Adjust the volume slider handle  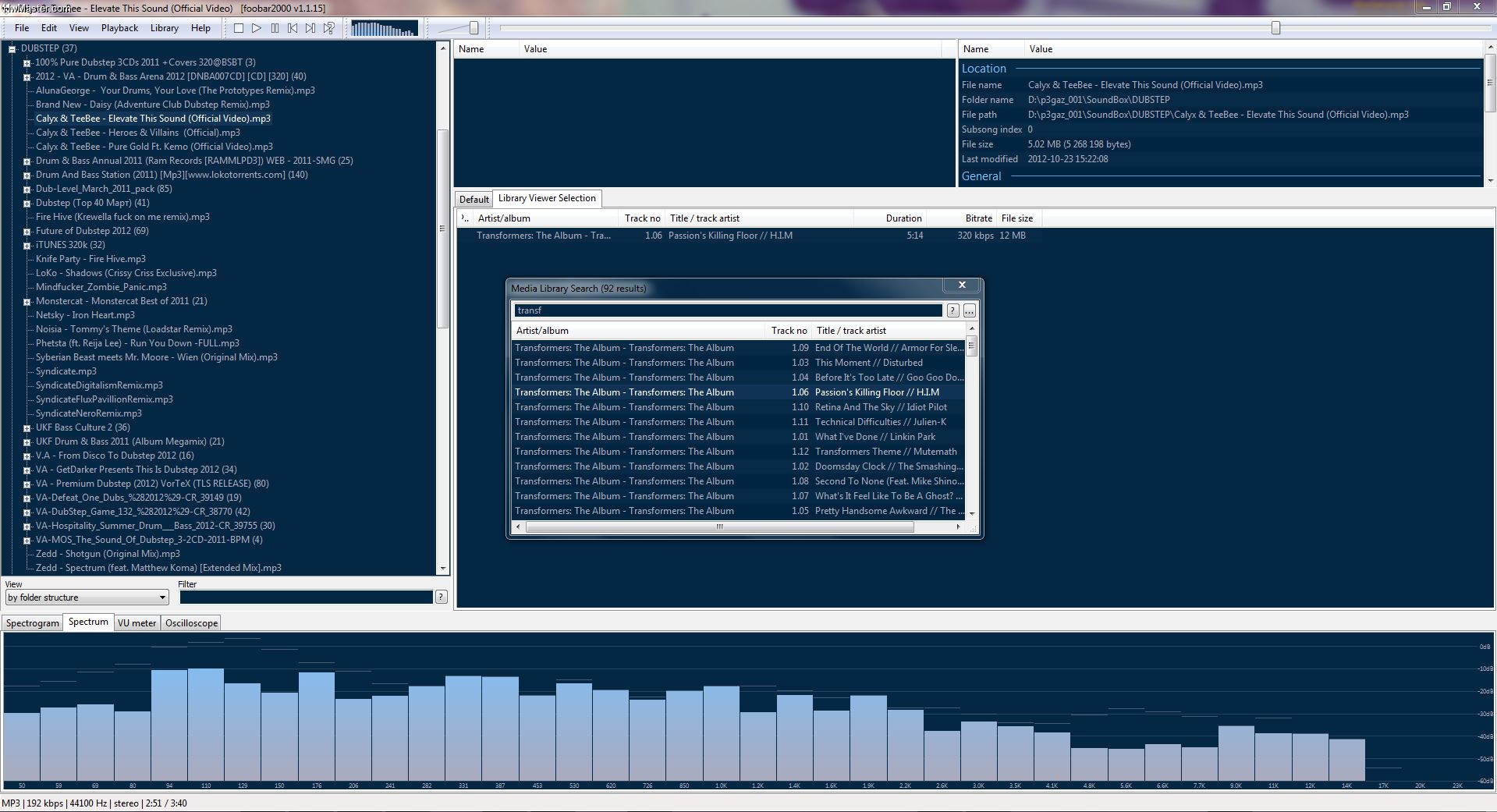(x=474, y=28)
